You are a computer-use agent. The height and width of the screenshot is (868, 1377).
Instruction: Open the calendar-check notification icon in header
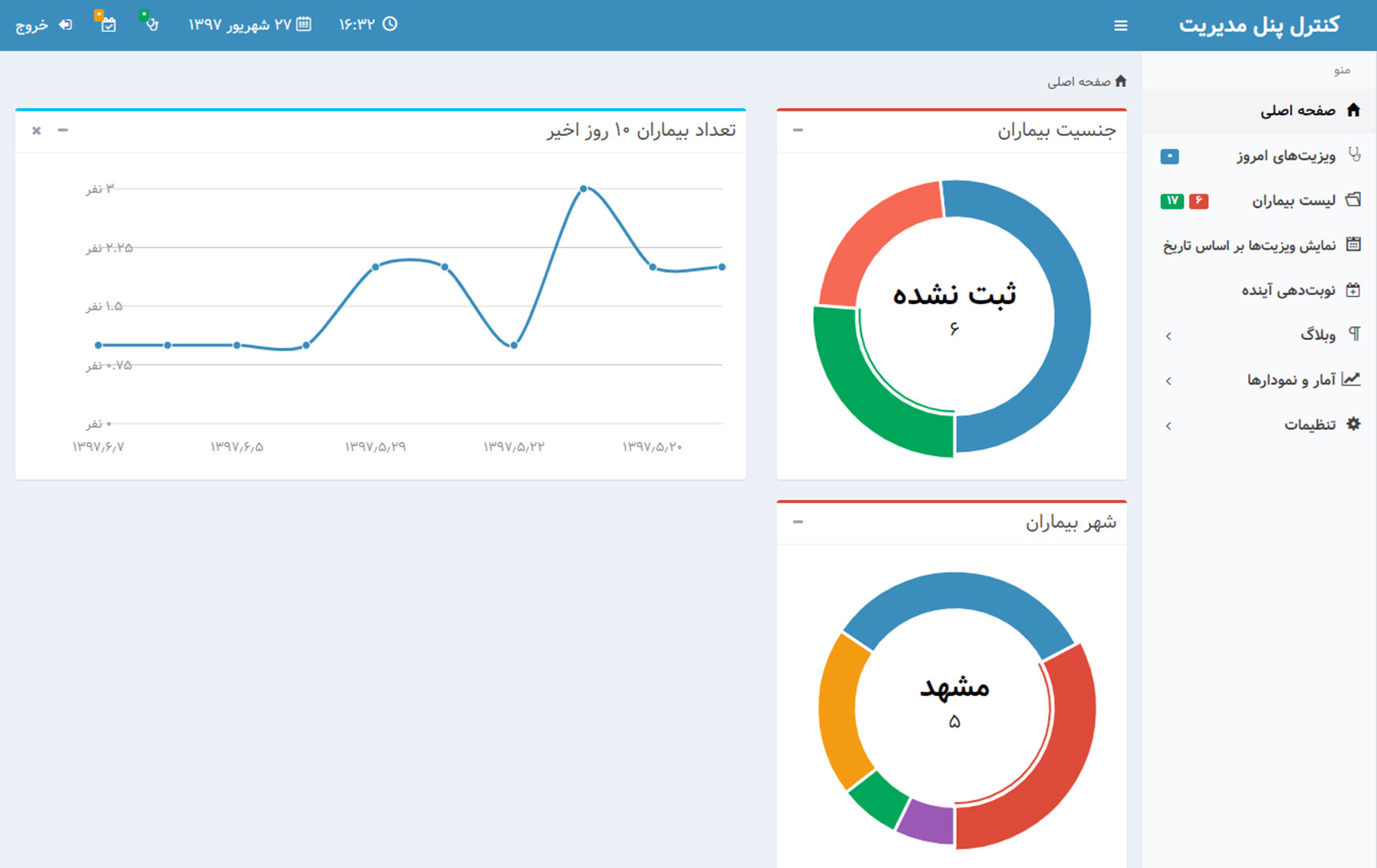[107, 24]
